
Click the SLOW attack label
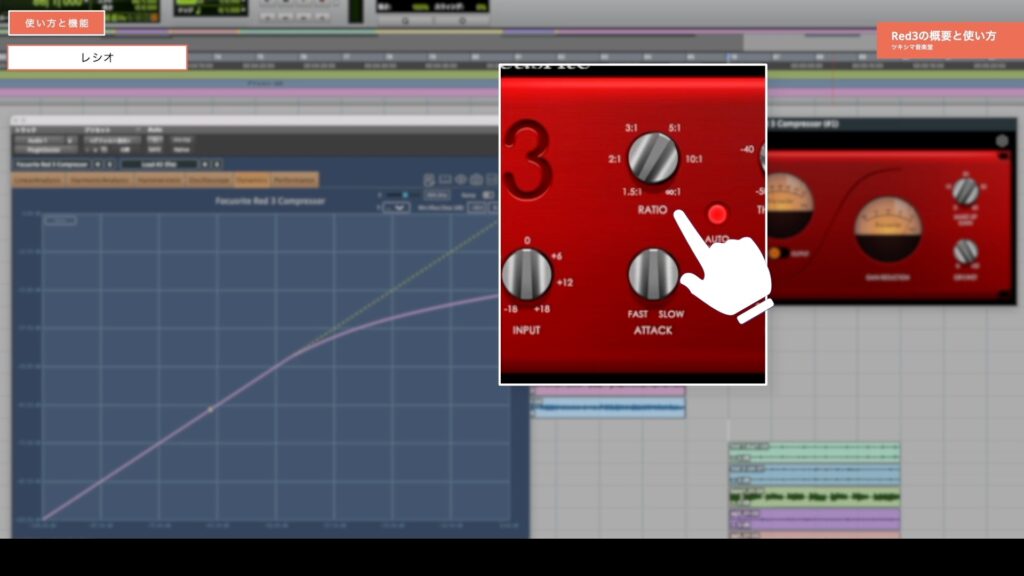click(671, 314)
